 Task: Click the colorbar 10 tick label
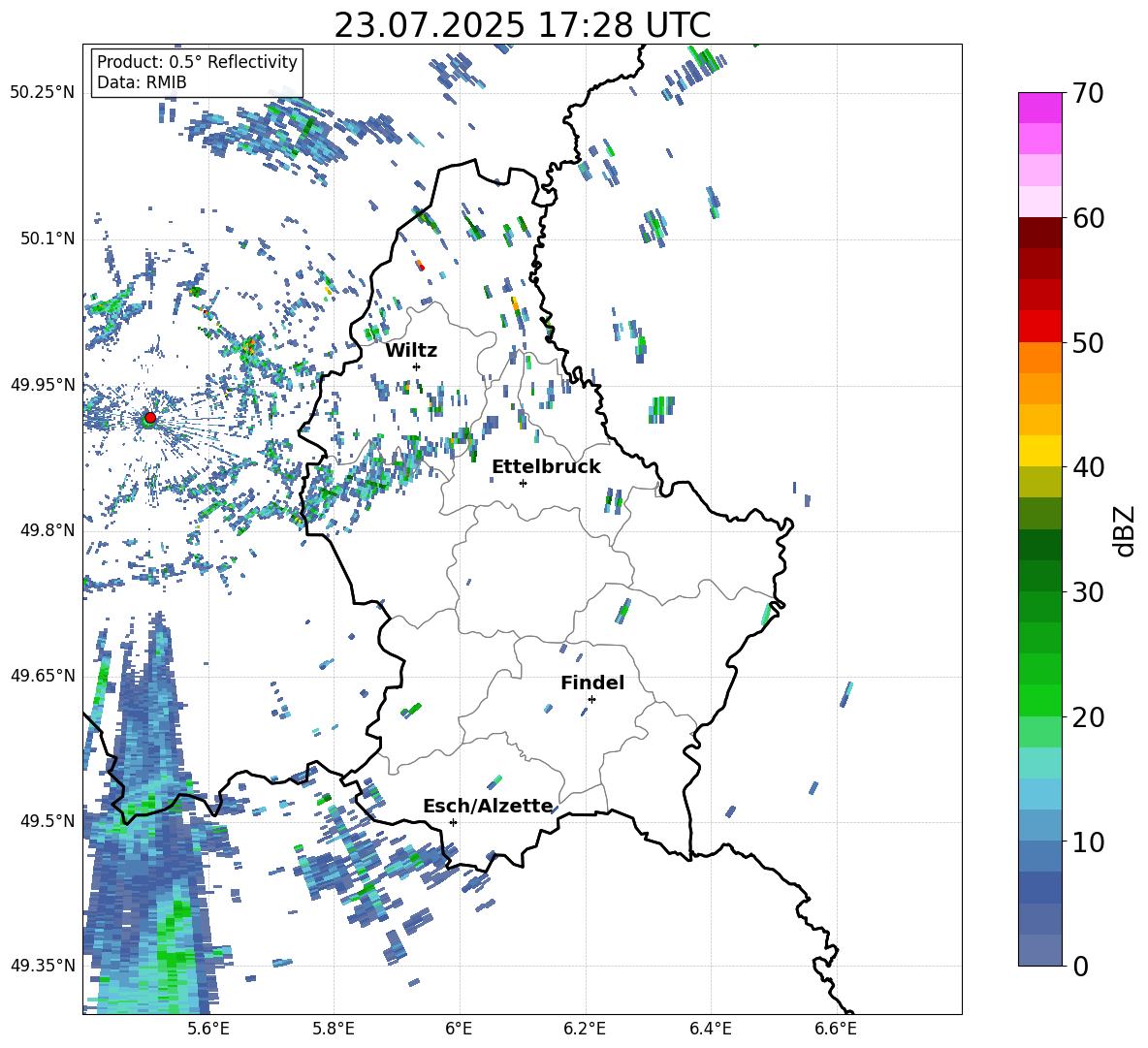point(1088,842)
